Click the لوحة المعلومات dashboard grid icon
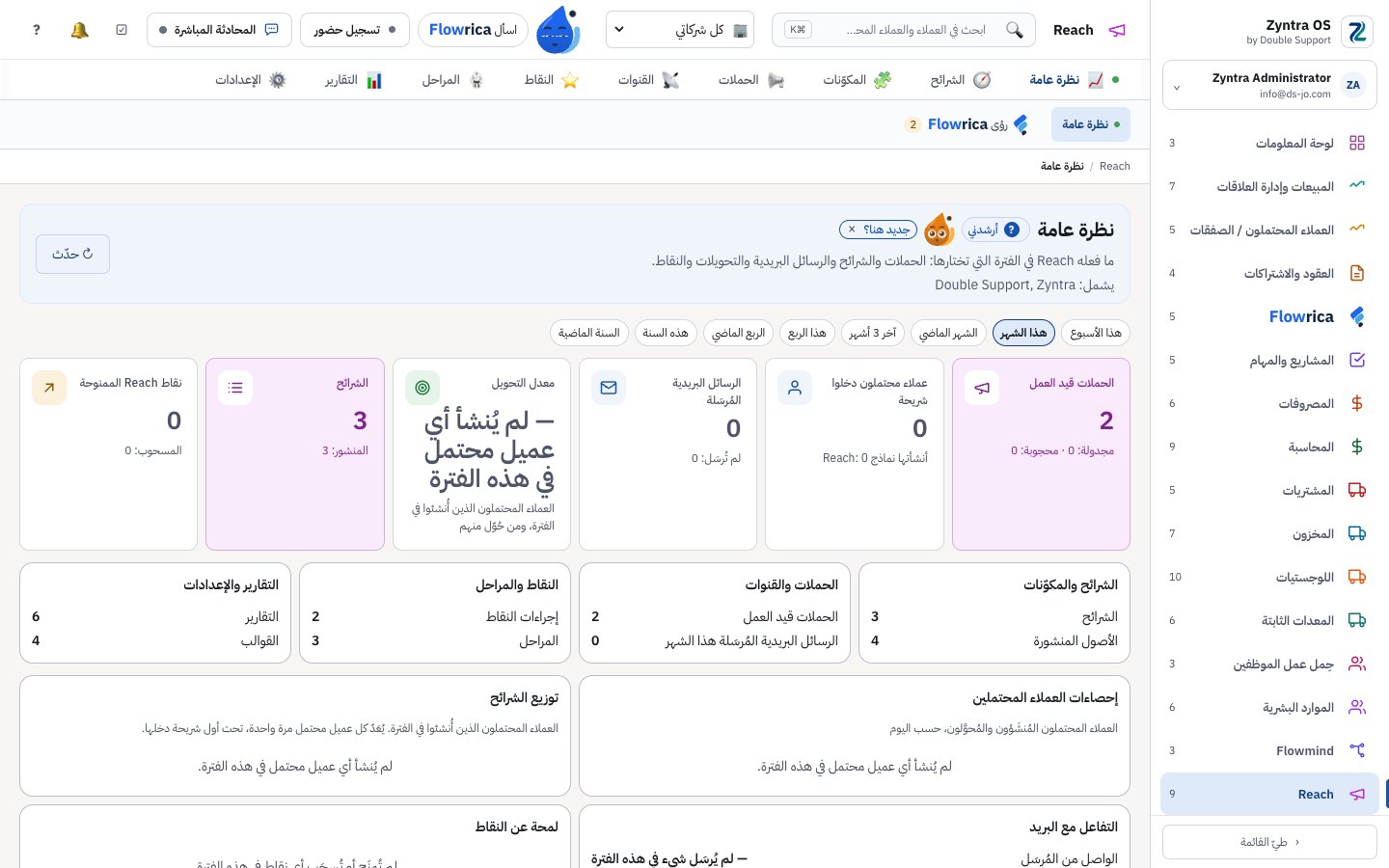 [1357, 143]
